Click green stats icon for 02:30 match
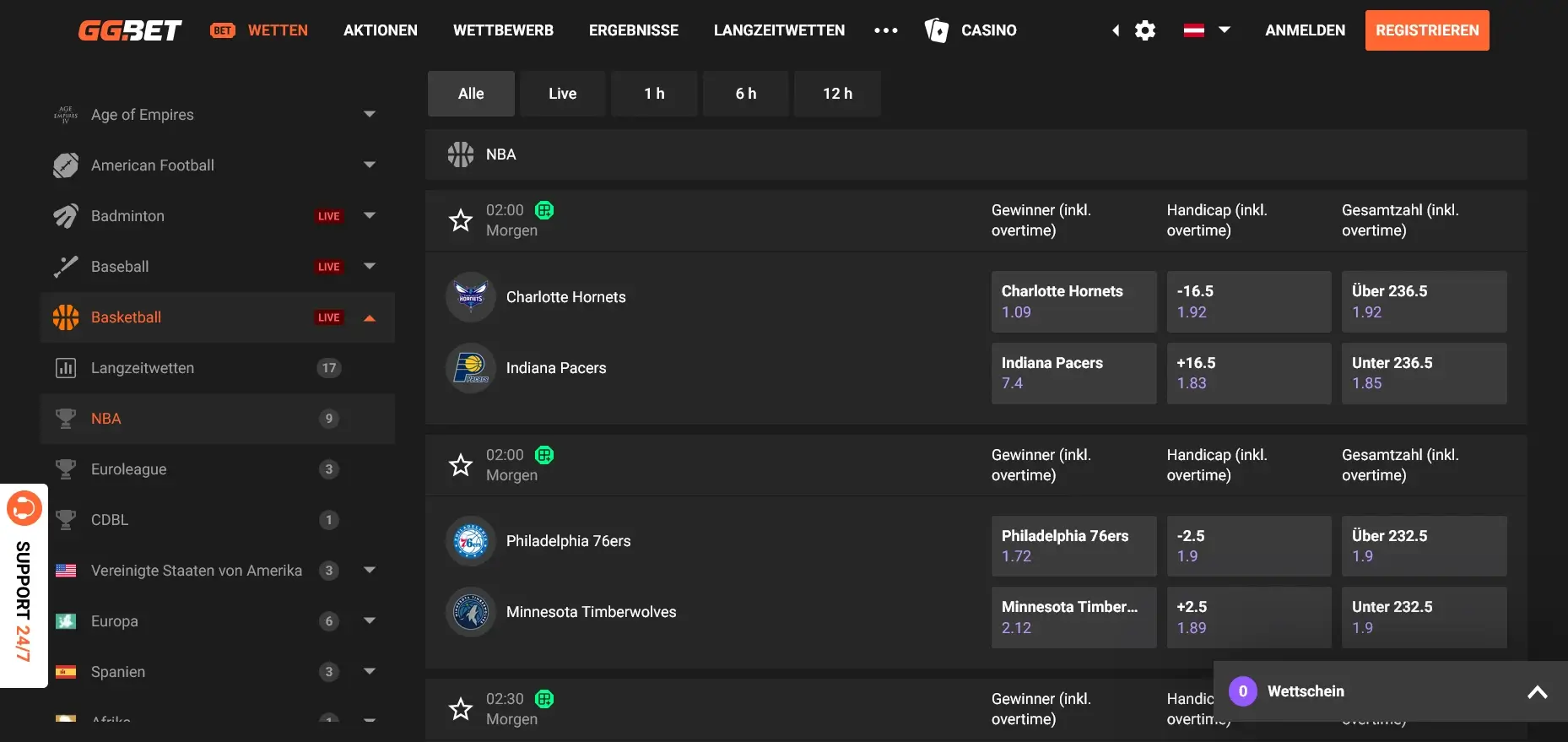This screenshot has width=1568, height=742. 545,699
